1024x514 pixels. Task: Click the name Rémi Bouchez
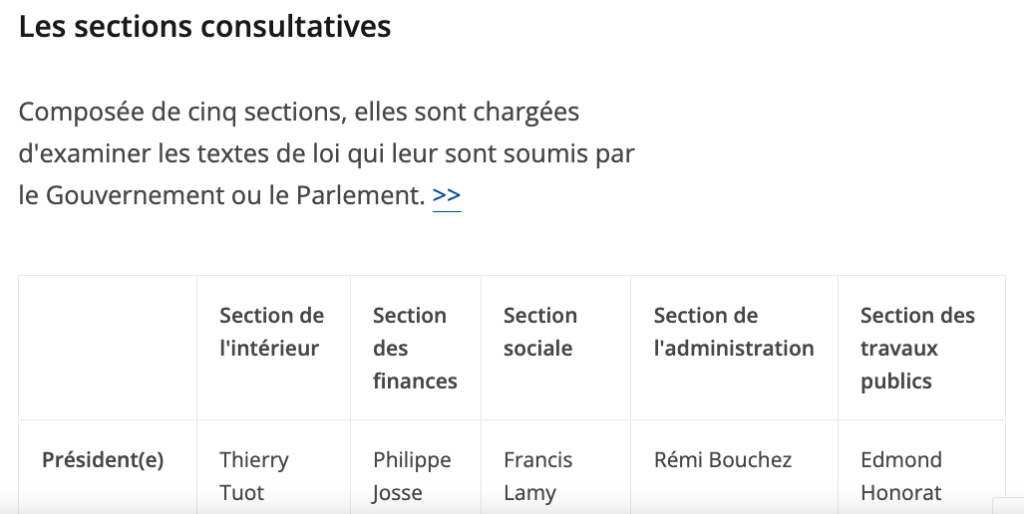tap(723, 460)
